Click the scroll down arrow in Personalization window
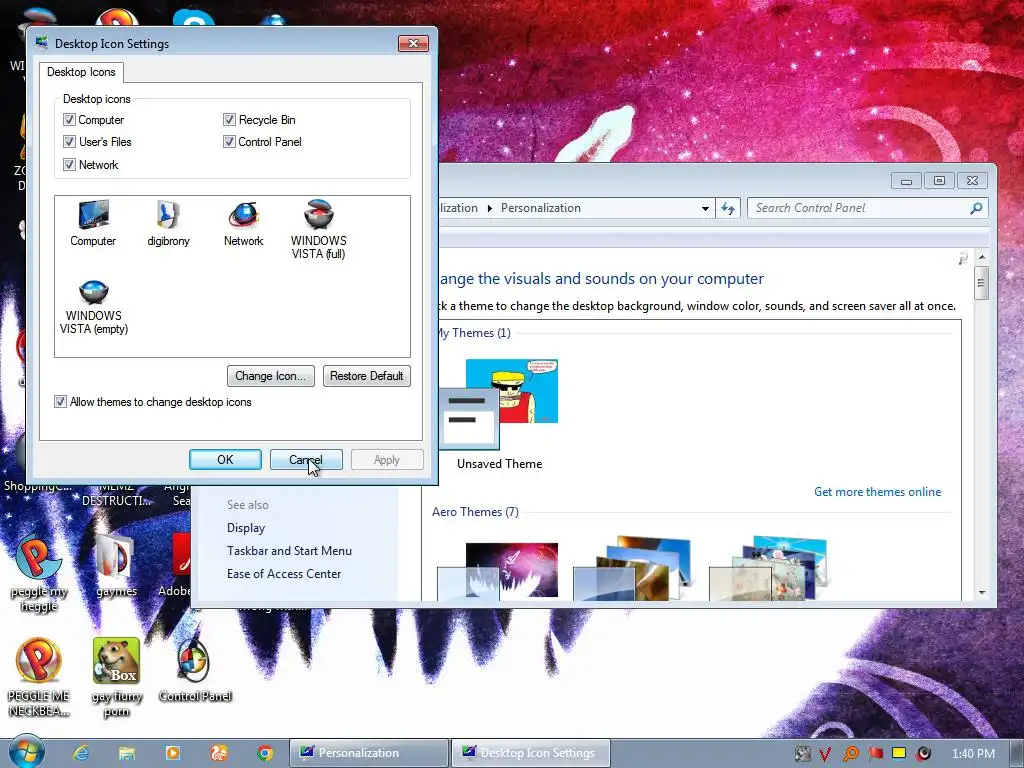 pyautogui.click(x=982, y=592)
